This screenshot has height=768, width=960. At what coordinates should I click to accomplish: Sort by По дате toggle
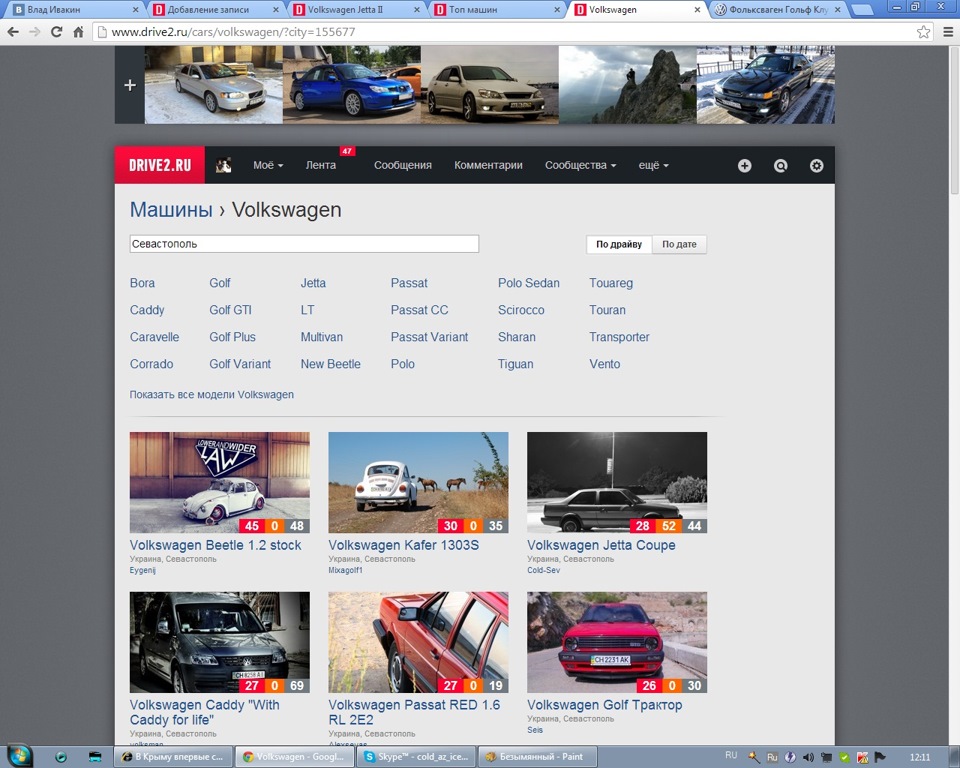tap(679, 244)
